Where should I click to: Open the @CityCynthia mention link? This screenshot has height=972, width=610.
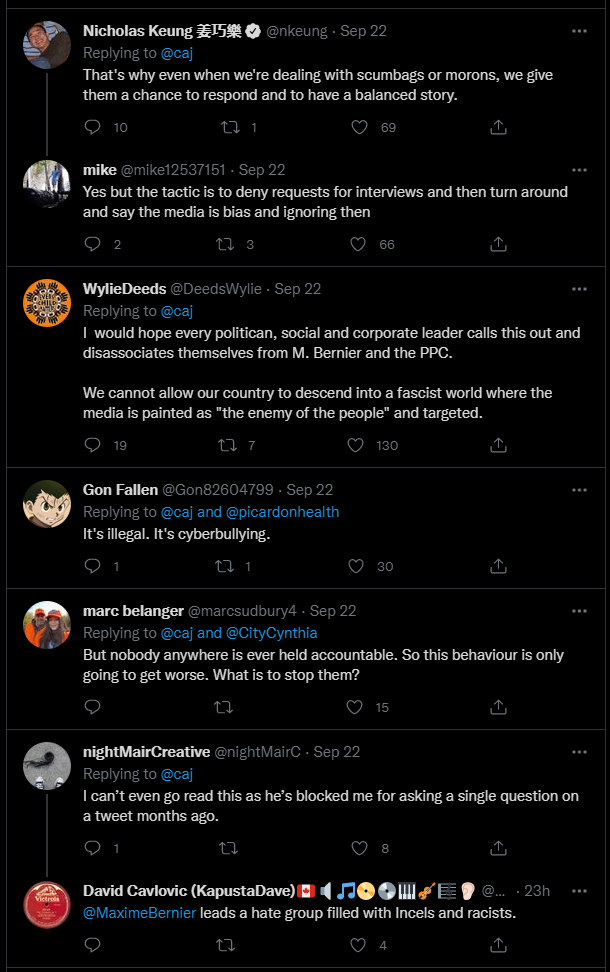(272, 633)
